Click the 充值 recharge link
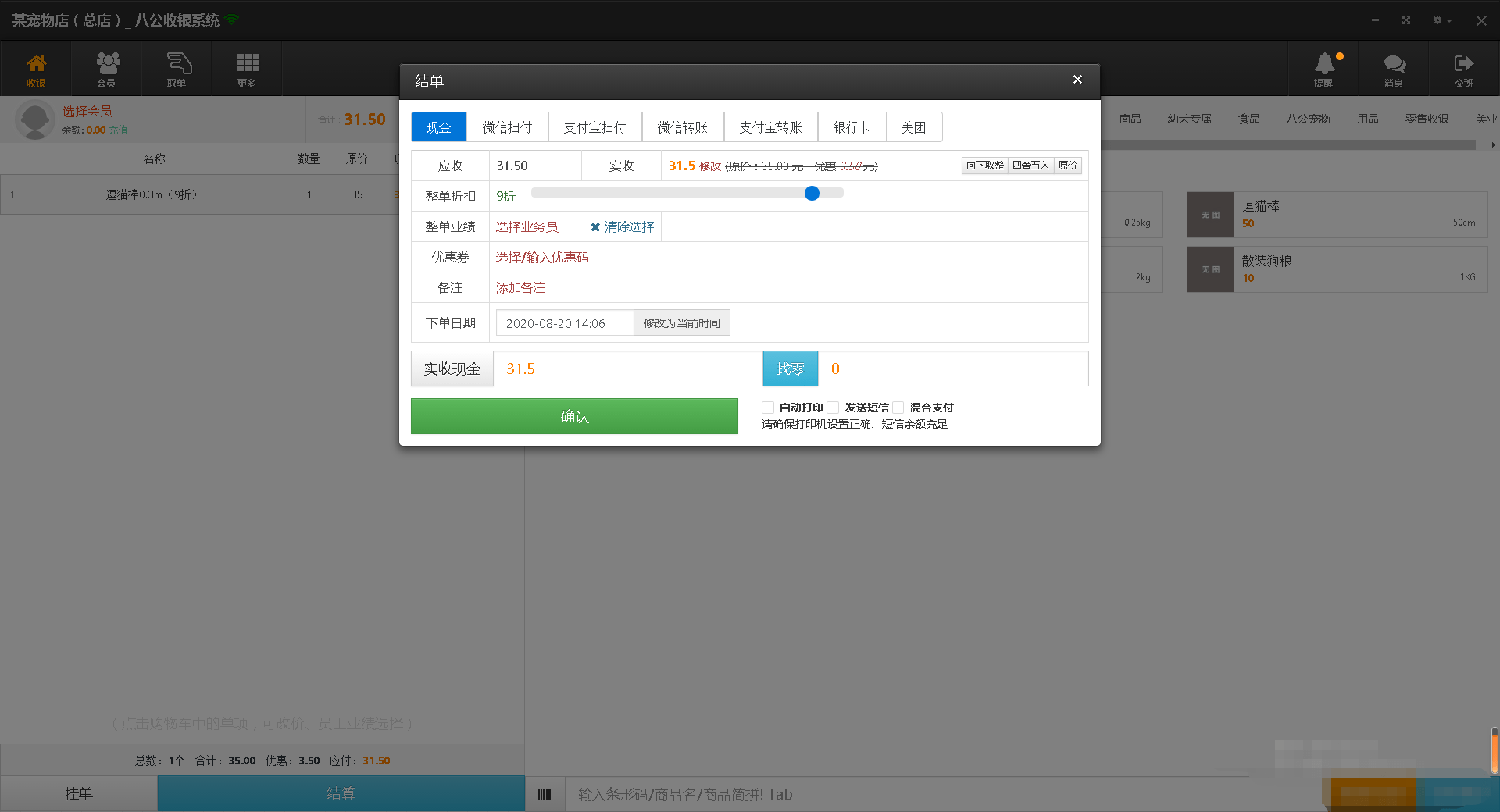1500x812 pixels. 118,130
